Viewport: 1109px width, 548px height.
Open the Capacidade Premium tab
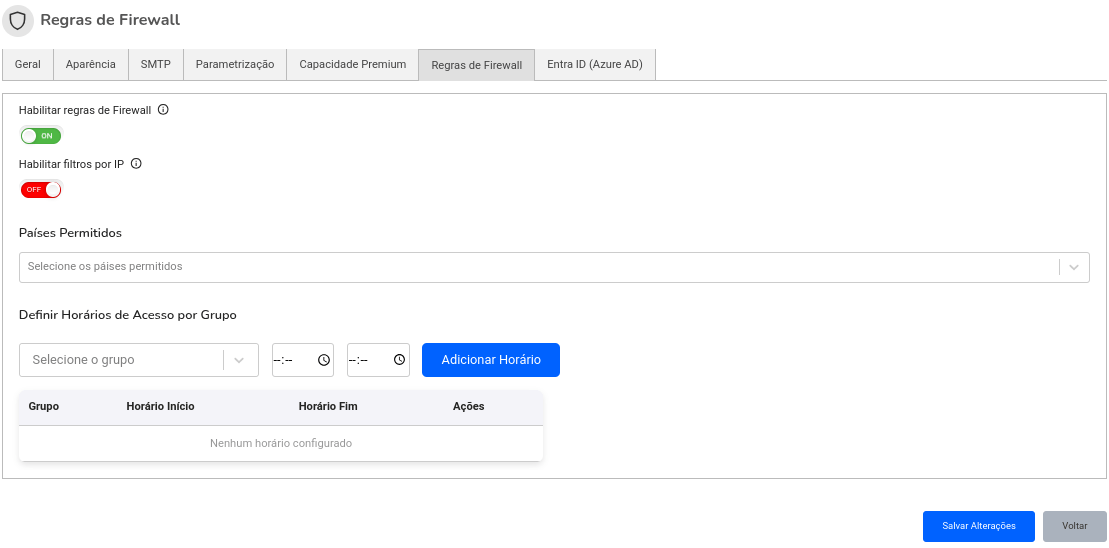click(353, 65)
